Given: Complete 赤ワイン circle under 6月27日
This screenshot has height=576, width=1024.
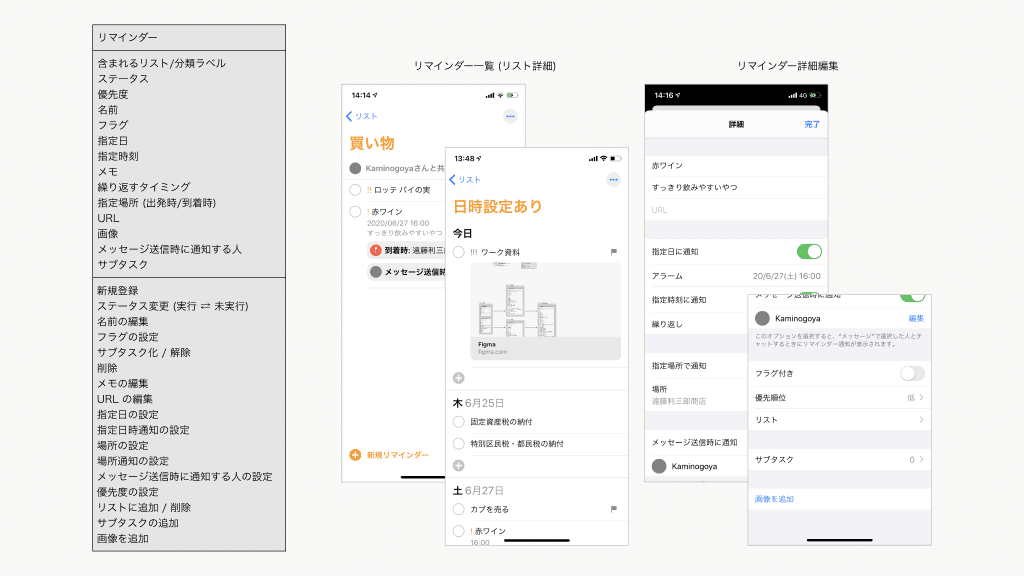Looking at the screenshot, I should point(458,531).
